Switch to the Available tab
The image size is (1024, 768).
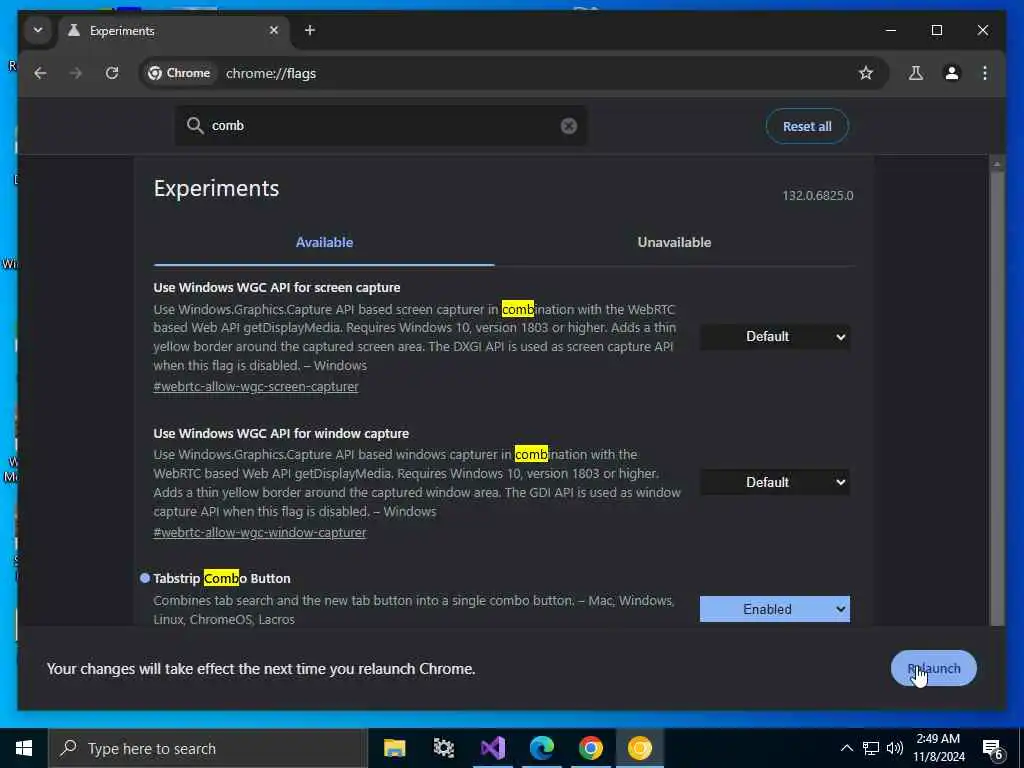[x=324, y=242]
